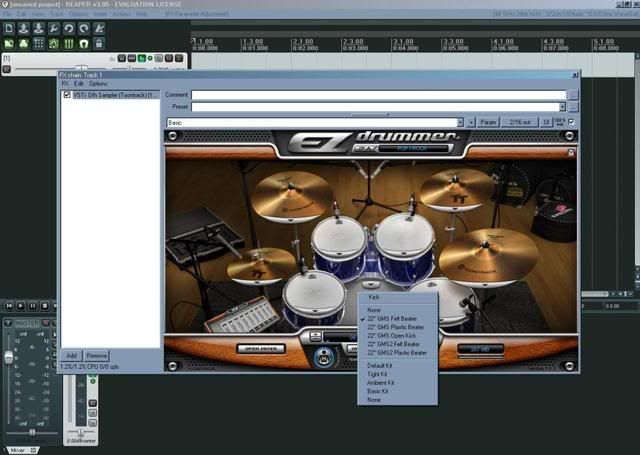Viewport: 640px width, 455px height.
Task: Click the New project toolbar icon
Action: coord(9,29)
